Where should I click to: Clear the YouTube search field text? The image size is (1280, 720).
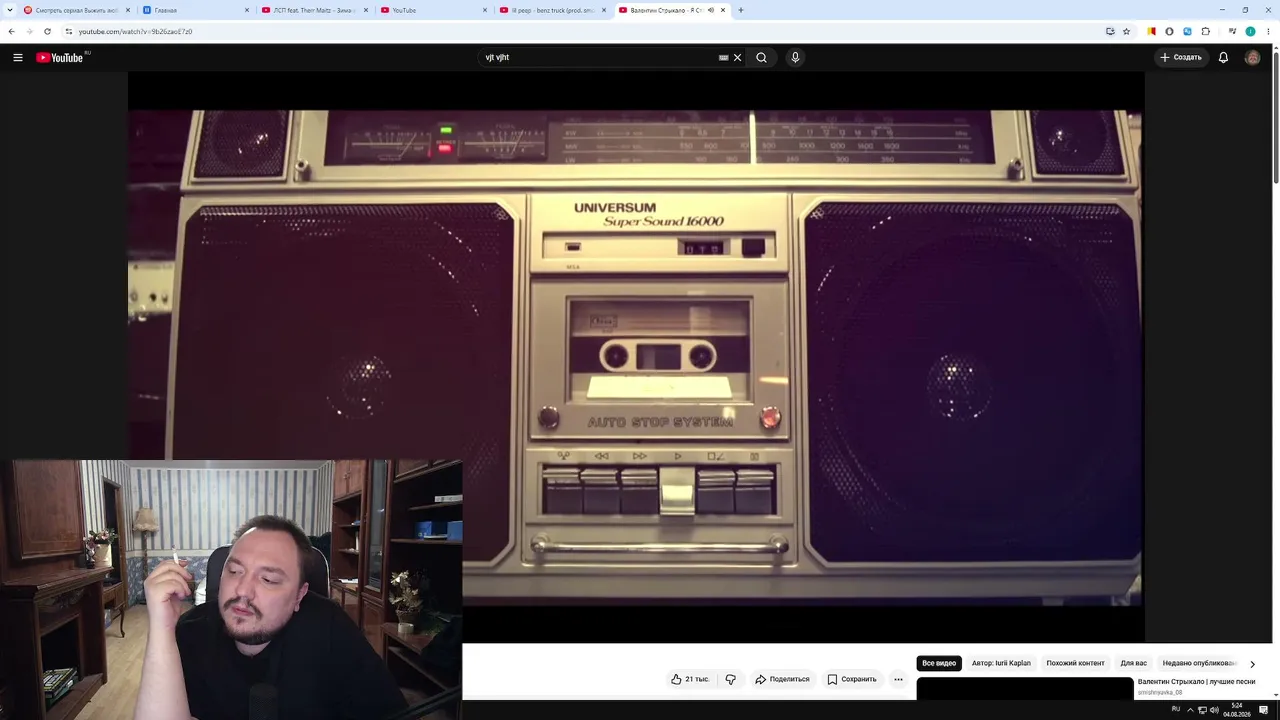pyautogui.click(x=738, y=58)
